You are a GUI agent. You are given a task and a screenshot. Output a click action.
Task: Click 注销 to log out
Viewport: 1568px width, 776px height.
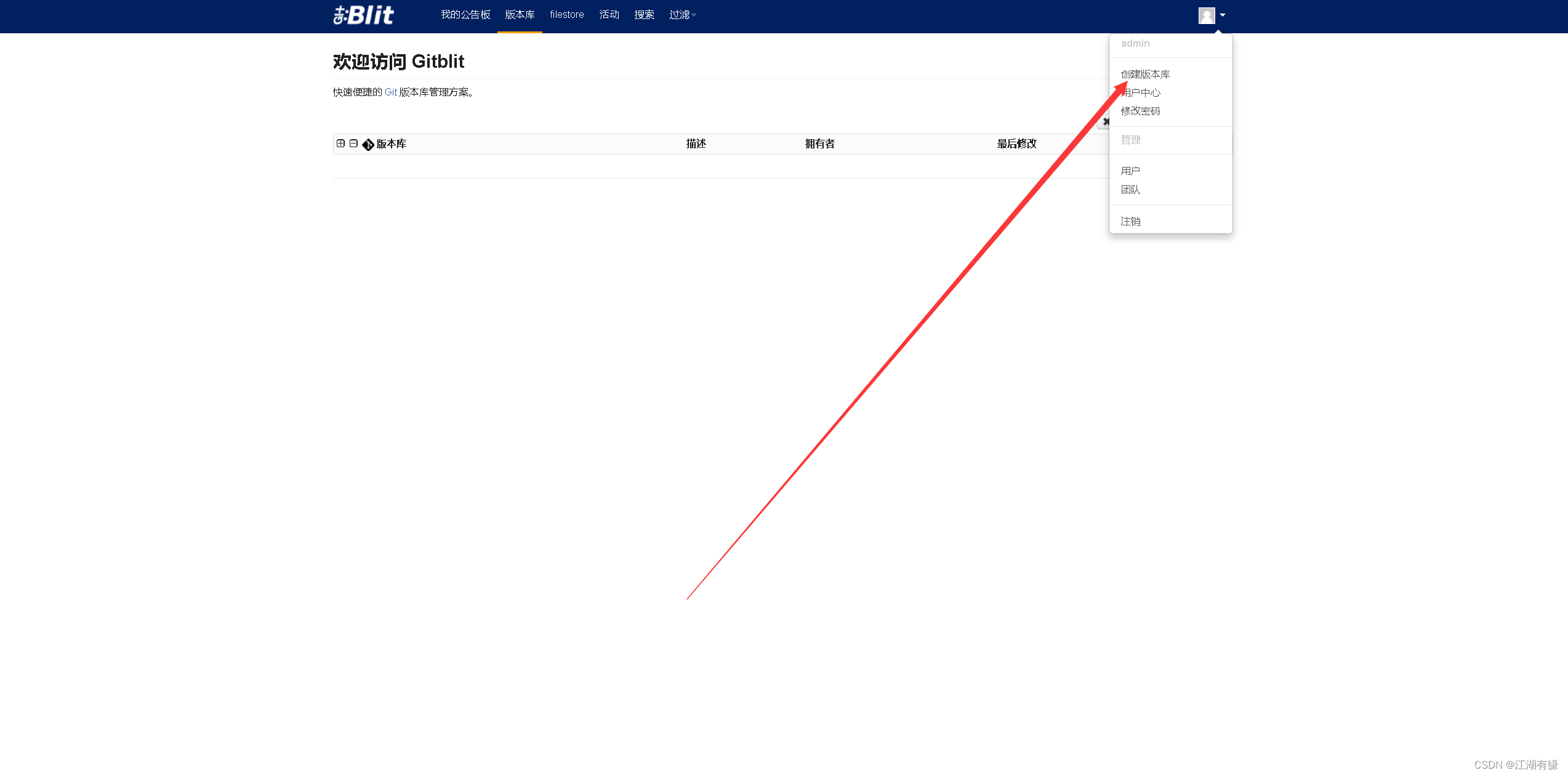click(x=1130, y=222)
